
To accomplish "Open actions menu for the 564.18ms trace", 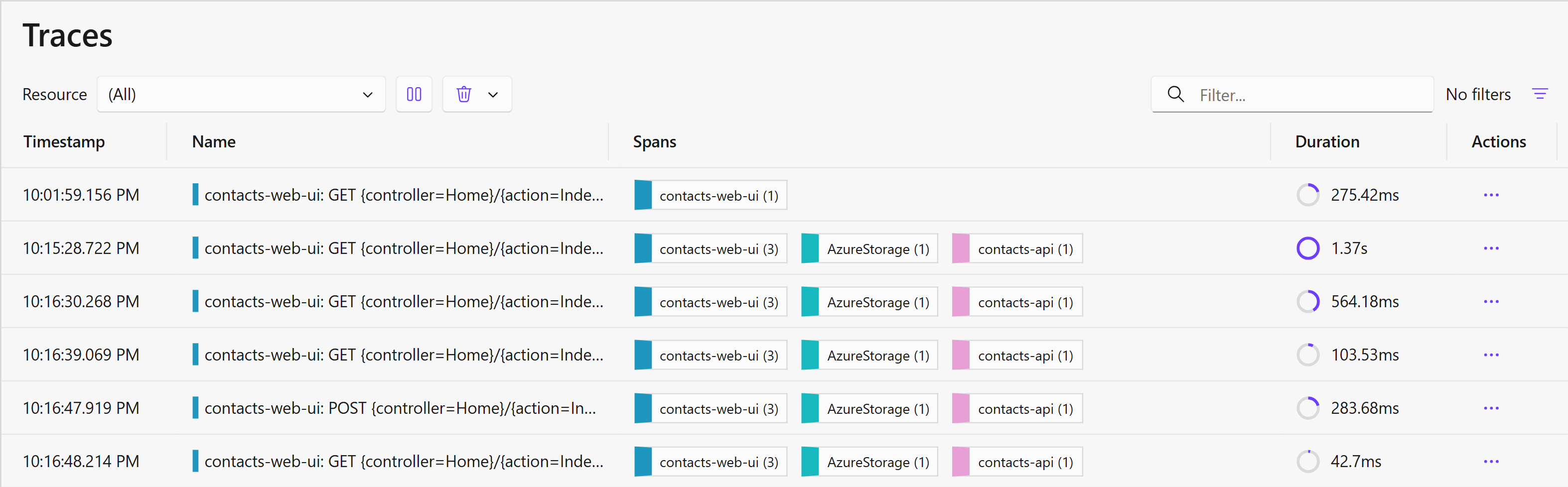I will [1491, 302].
